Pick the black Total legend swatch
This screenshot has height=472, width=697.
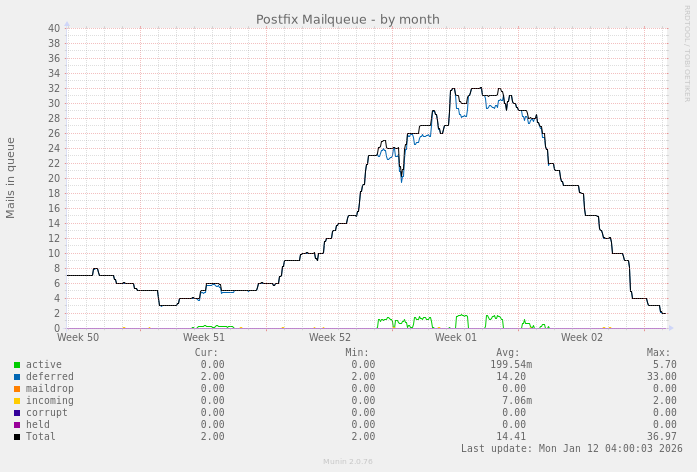click(17, 437)
